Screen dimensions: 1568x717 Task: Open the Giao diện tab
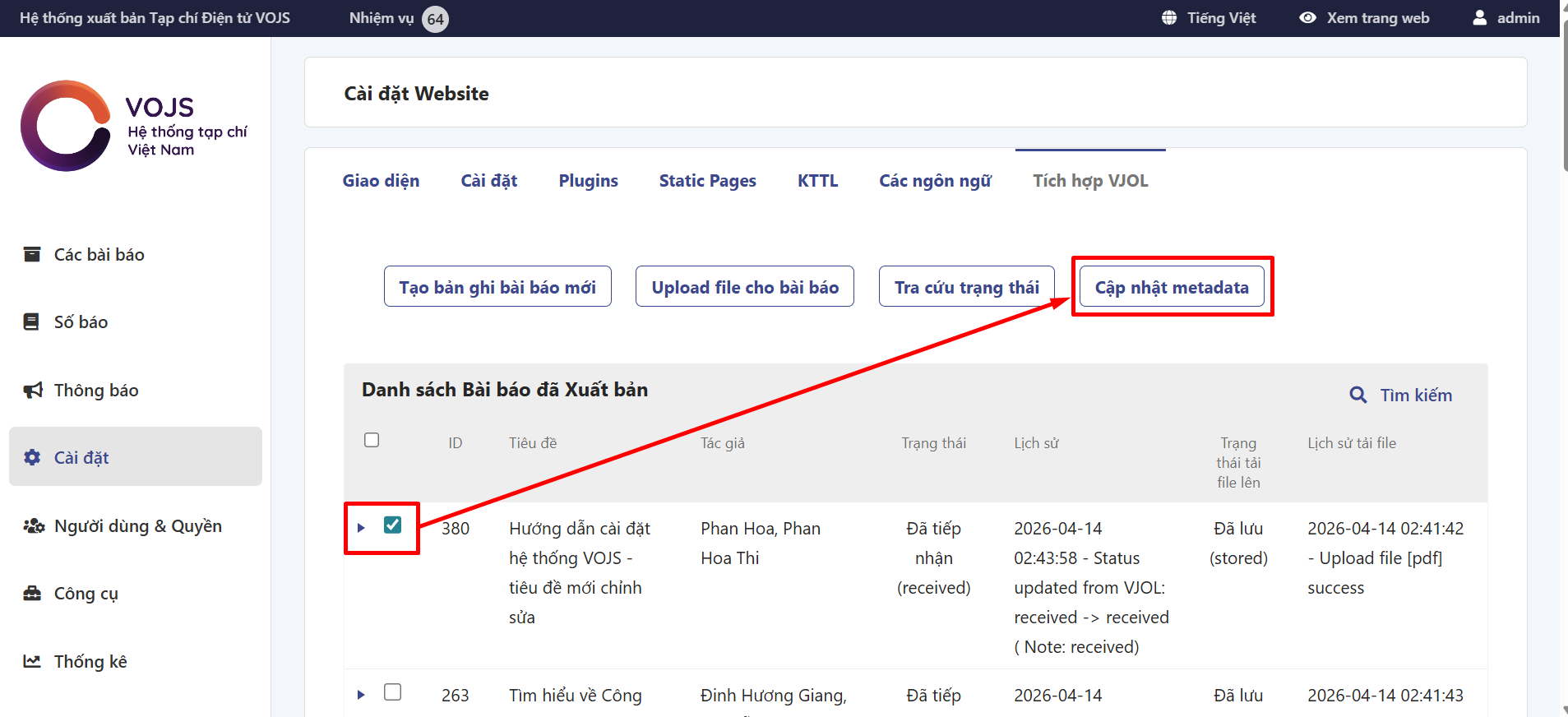[x=381, y=181]
